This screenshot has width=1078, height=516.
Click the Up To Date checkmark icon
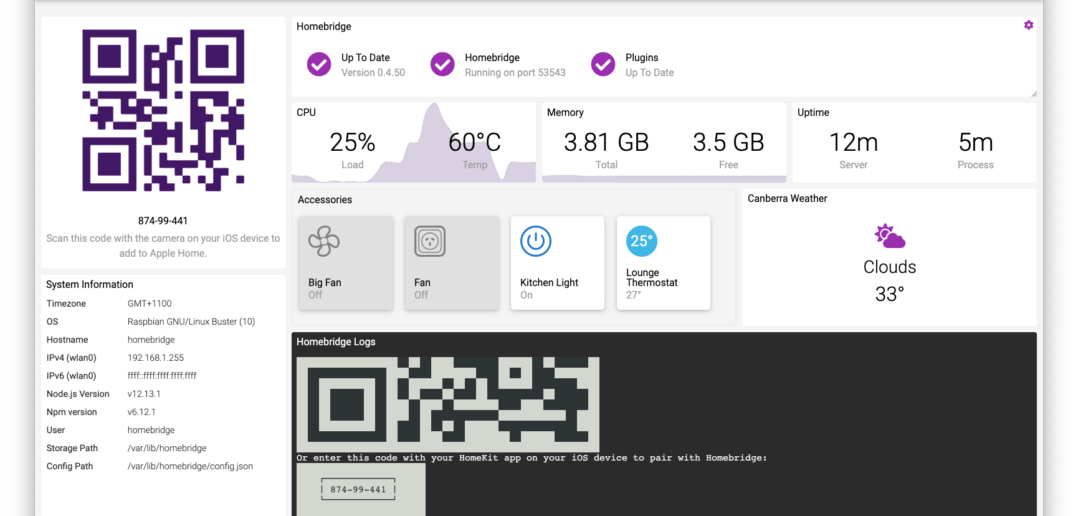(319, 64)
